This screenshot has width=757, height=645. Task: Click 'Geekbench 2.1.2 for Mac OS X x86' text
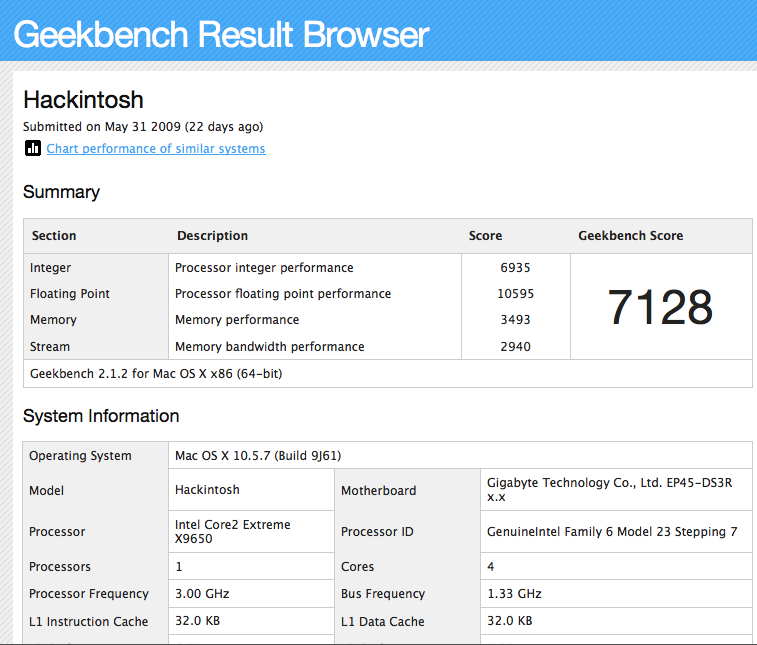click(131, 374)
